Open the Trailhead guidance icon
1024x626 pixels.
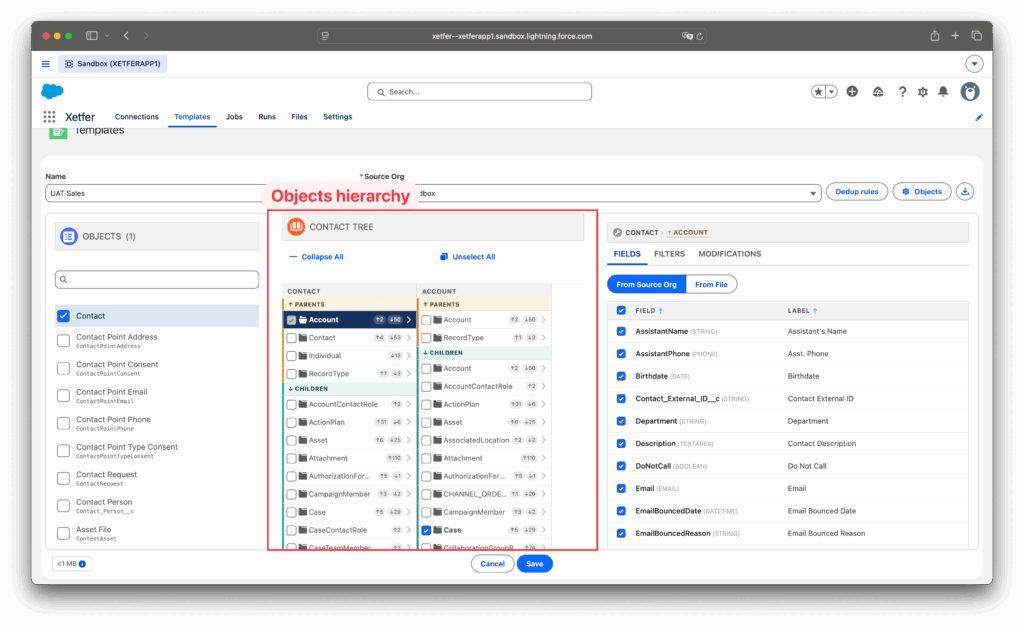point(878,92)
